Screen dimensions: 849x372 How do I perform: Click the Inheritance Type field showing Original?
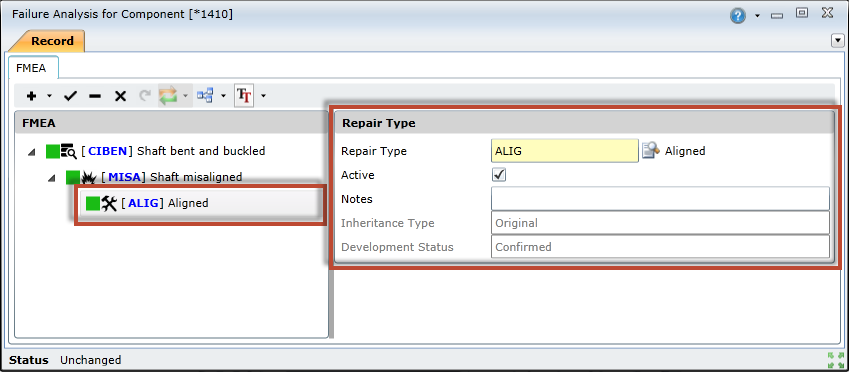click(661, 223)
